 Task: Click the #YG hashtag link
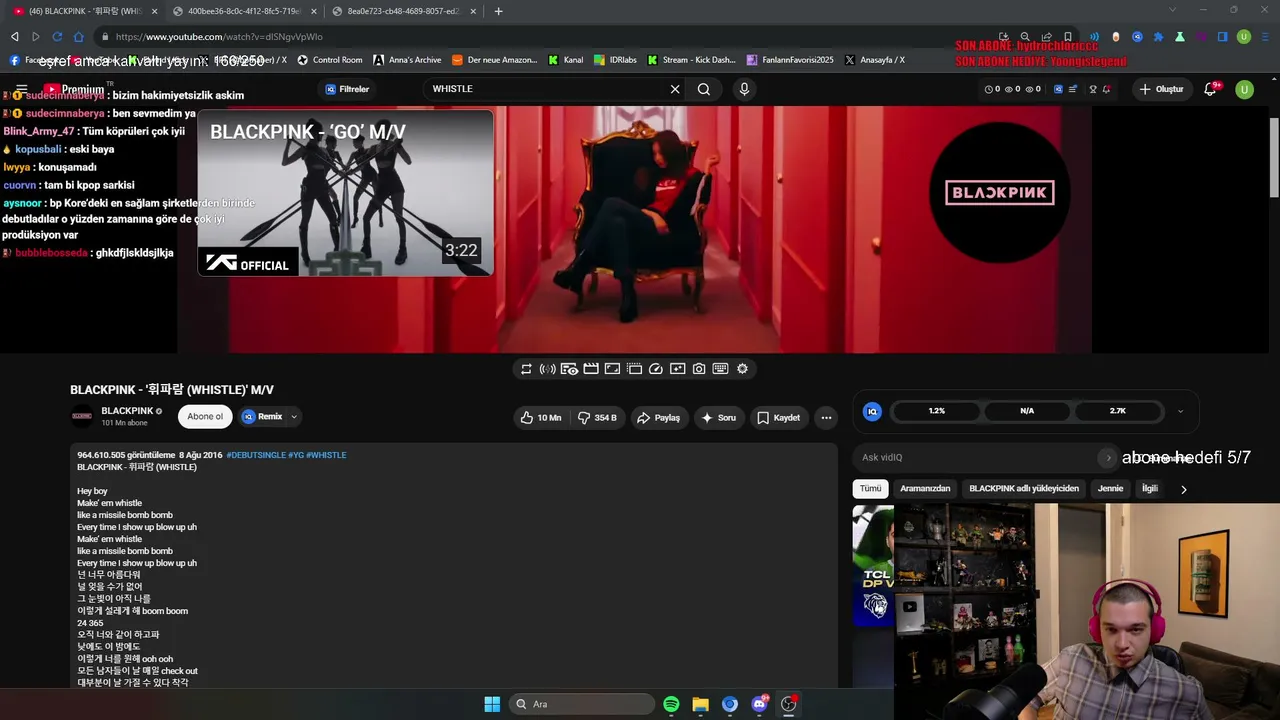point(295,455)
